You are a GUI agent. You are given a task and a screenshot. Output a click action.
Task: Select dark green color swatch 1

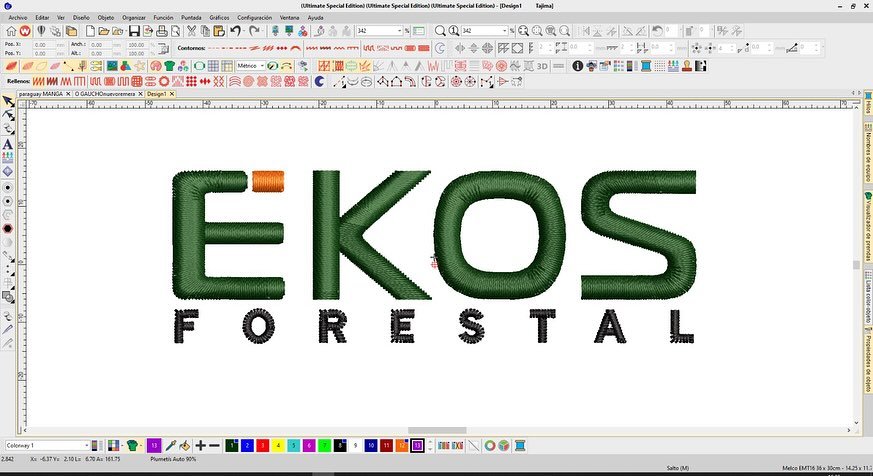coord(232,445)
